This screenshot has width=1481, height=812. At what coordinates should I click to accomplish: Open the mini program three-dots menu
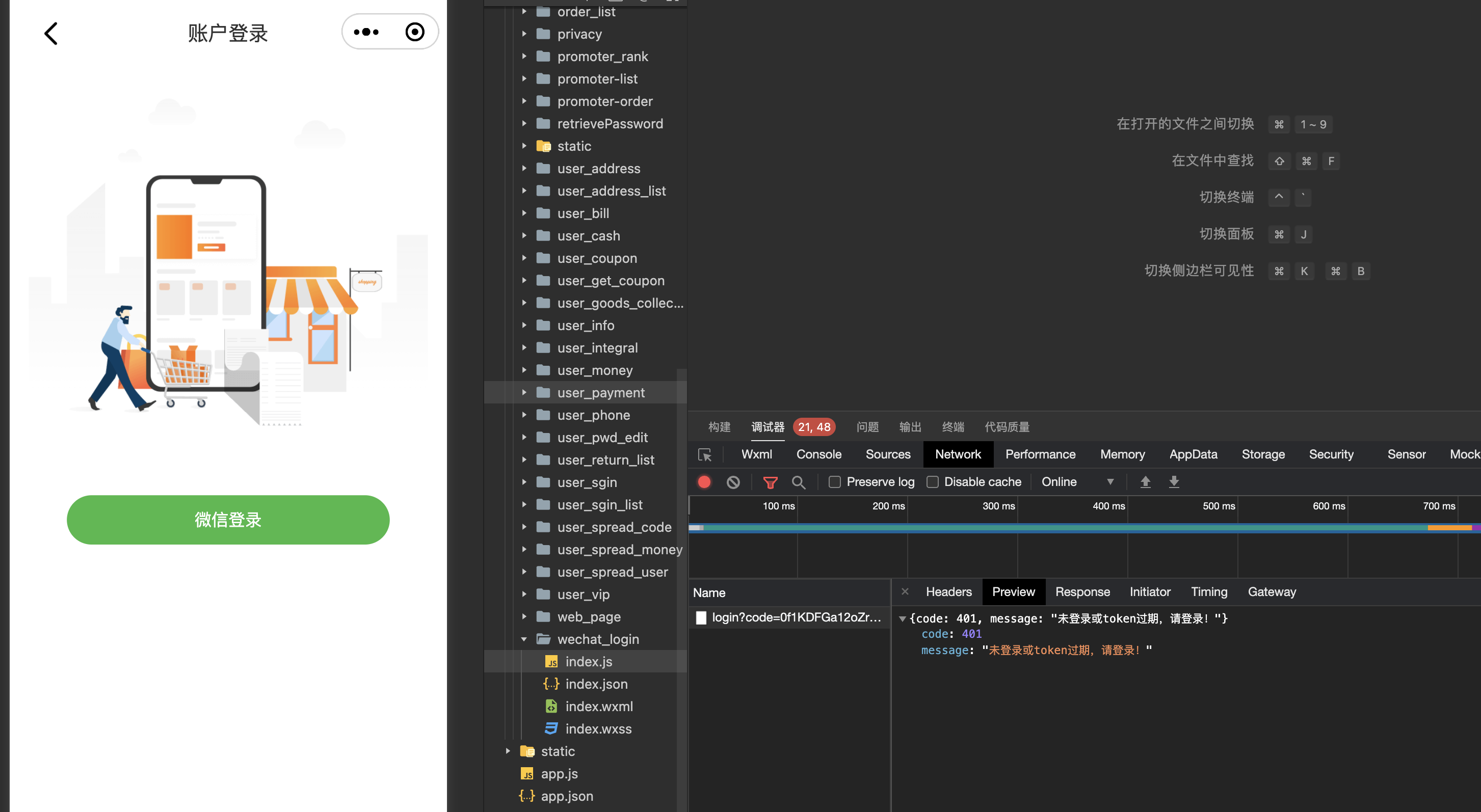click(x=366, y=32)
